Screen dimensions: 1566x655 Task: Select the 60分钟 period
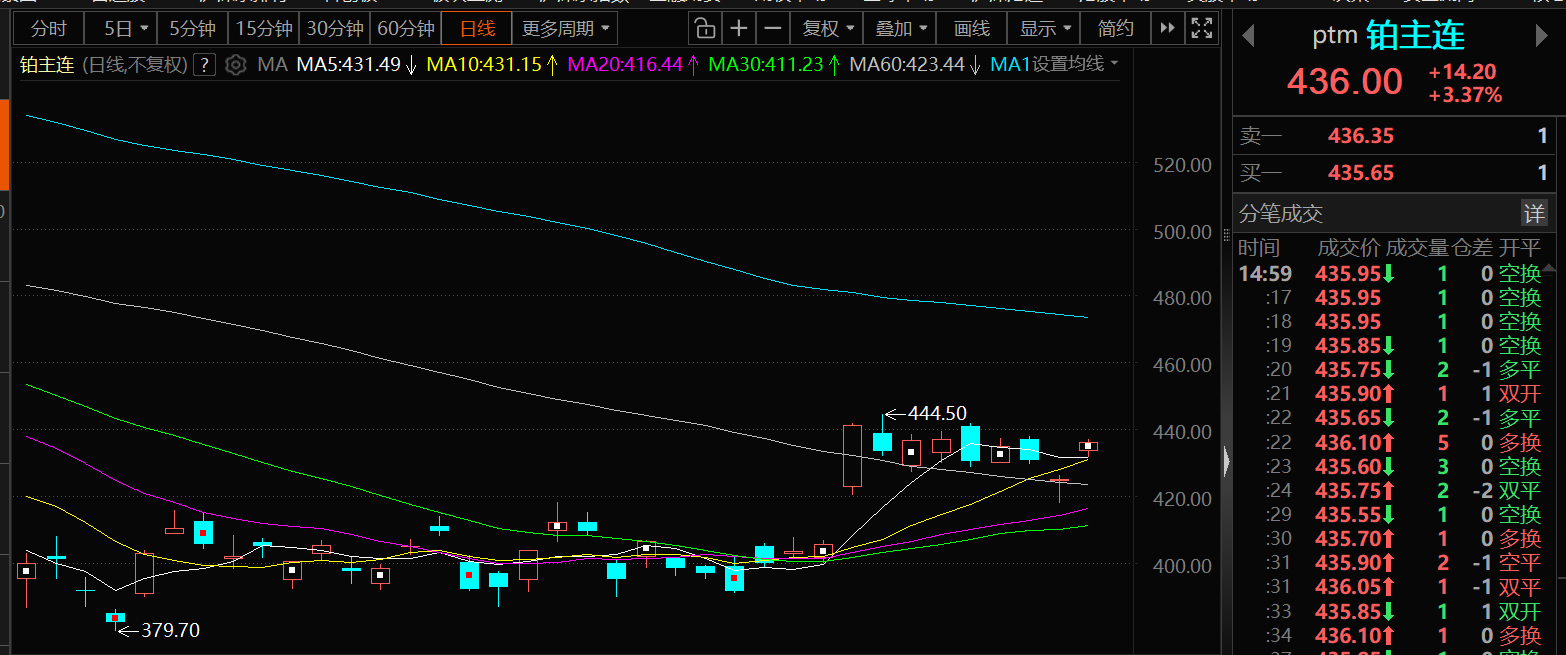pos(405,28)
